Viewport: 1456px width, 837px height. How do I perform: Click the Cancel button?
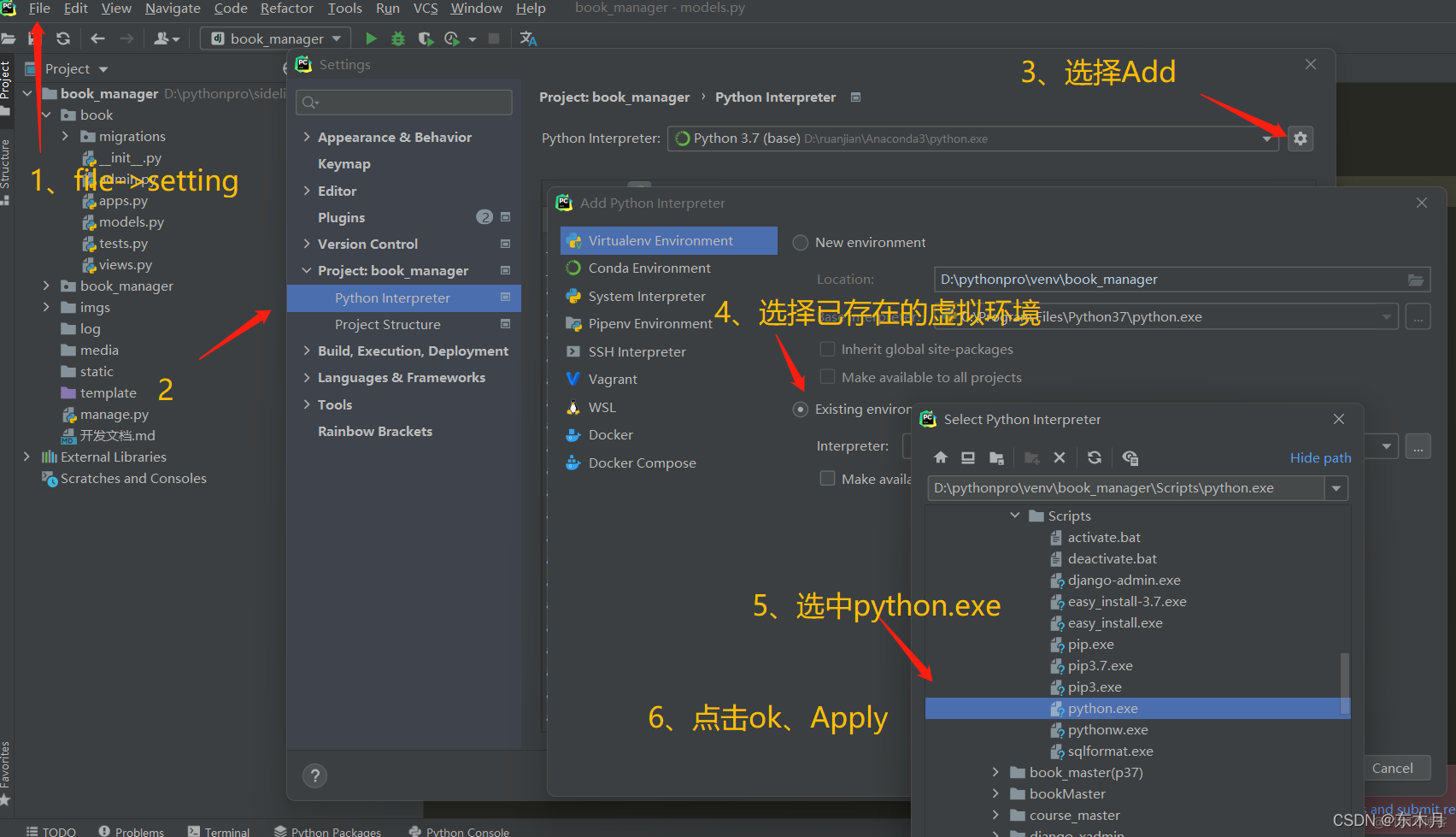click(x=1392, y=768)
